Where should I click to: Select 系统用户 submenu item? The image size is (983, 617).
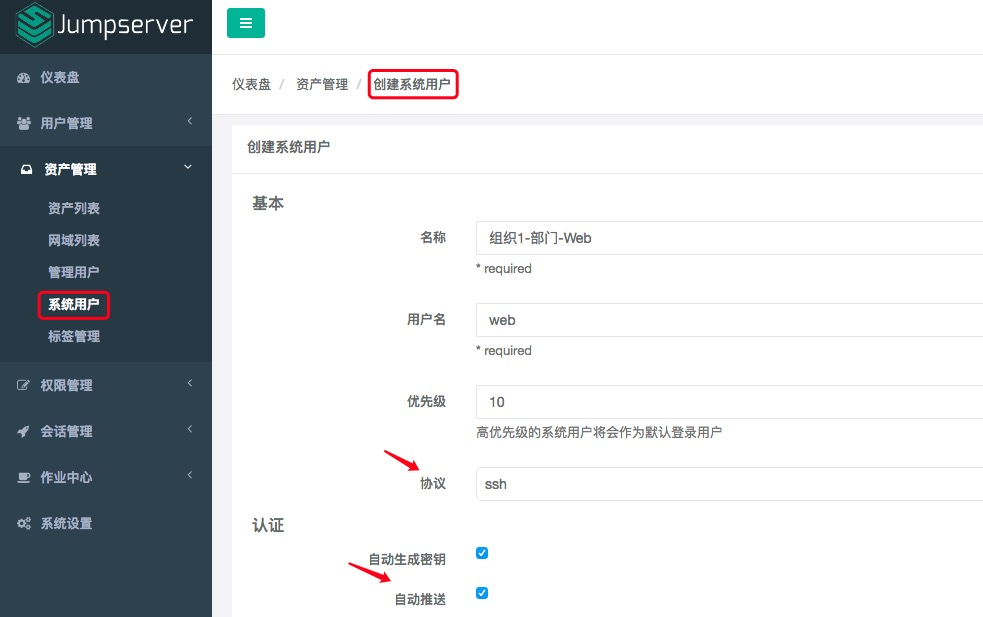coord(74,305)
